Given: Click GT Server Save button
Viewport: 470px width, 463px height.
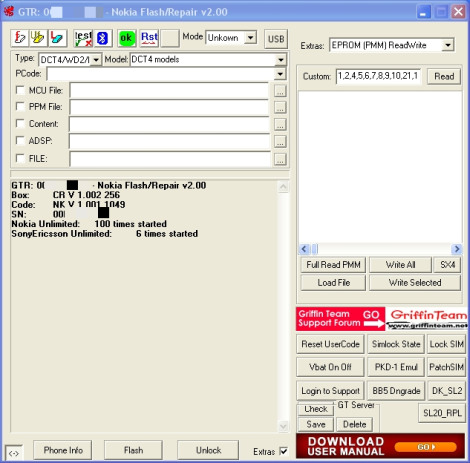Looking at the screenshot, I should click(x=316, y=424).
